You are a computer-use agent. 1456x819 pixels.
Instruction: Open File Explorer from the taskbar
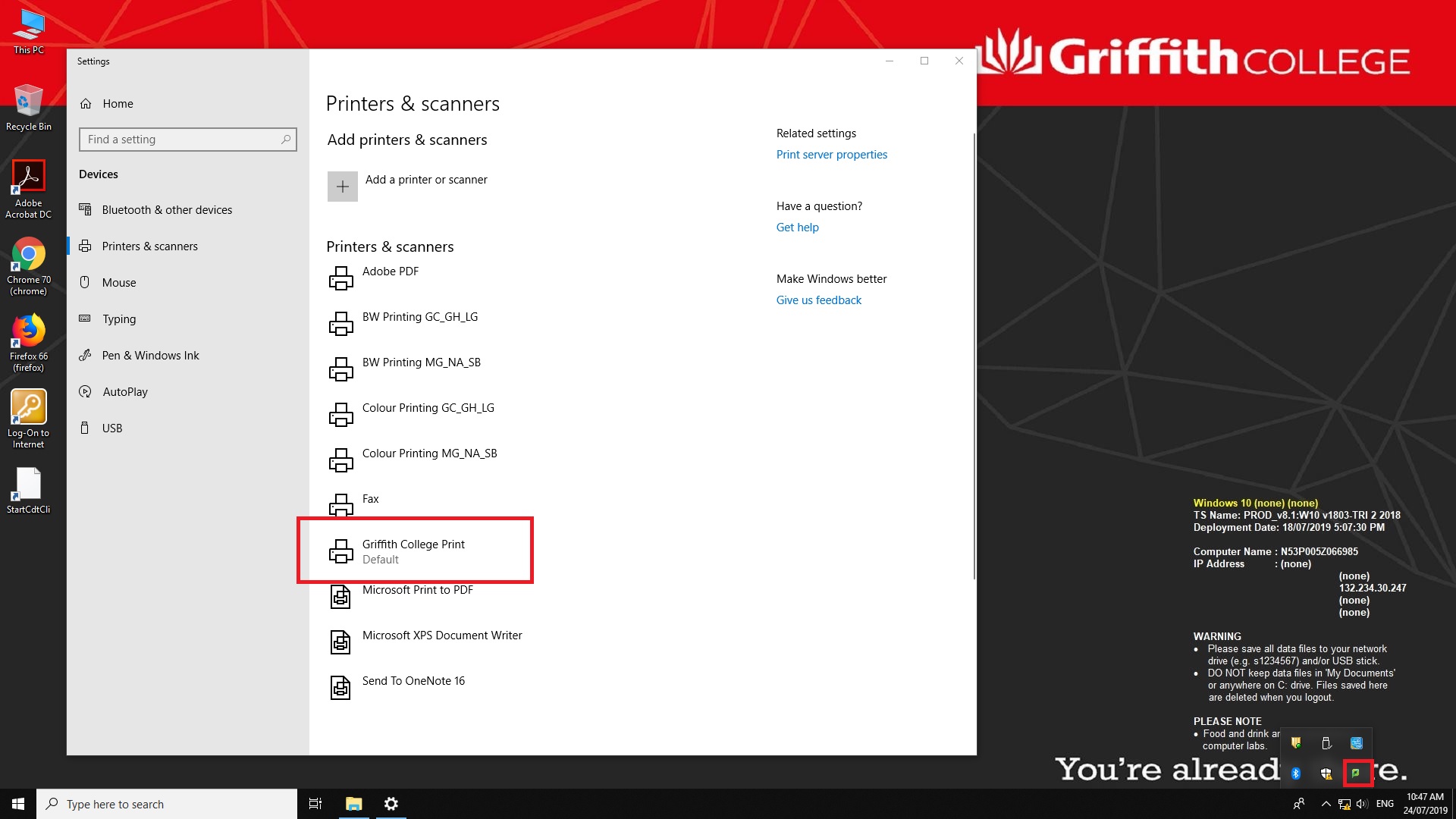353,804
